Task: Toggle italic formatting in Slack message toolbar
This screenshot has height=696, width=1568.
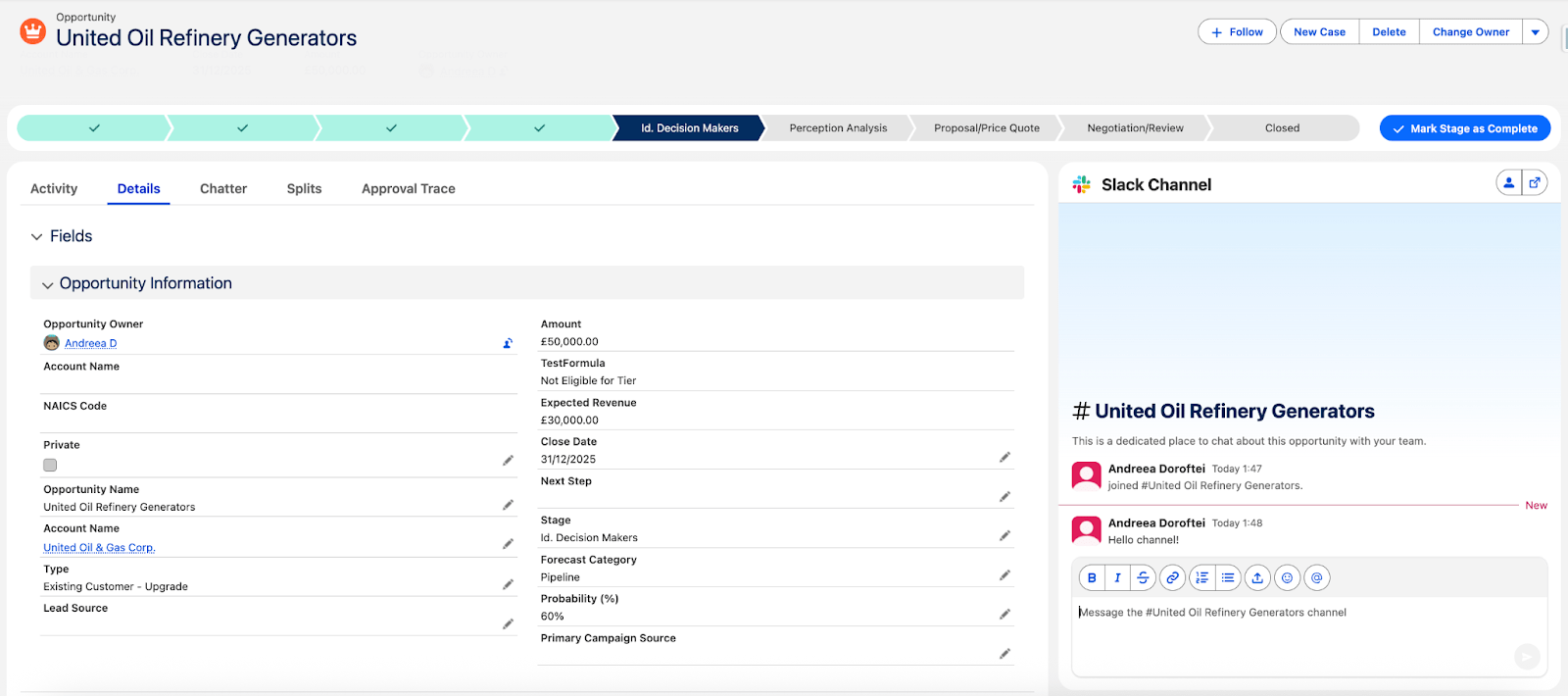Action: (x=1117, y=578)
